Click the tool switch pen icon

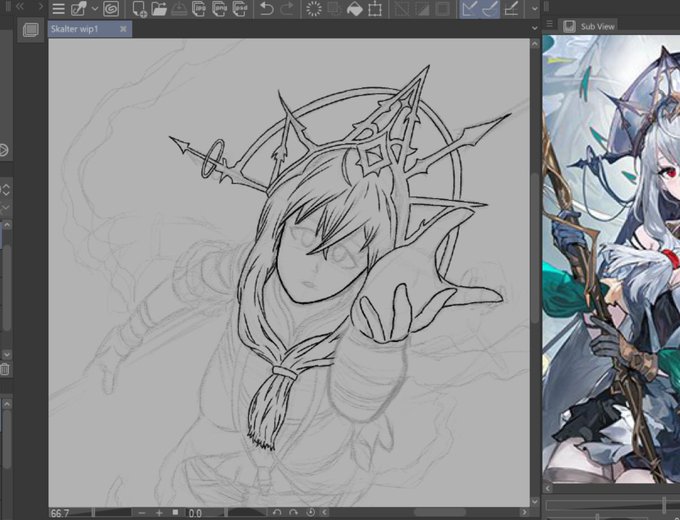coord(79,9)
